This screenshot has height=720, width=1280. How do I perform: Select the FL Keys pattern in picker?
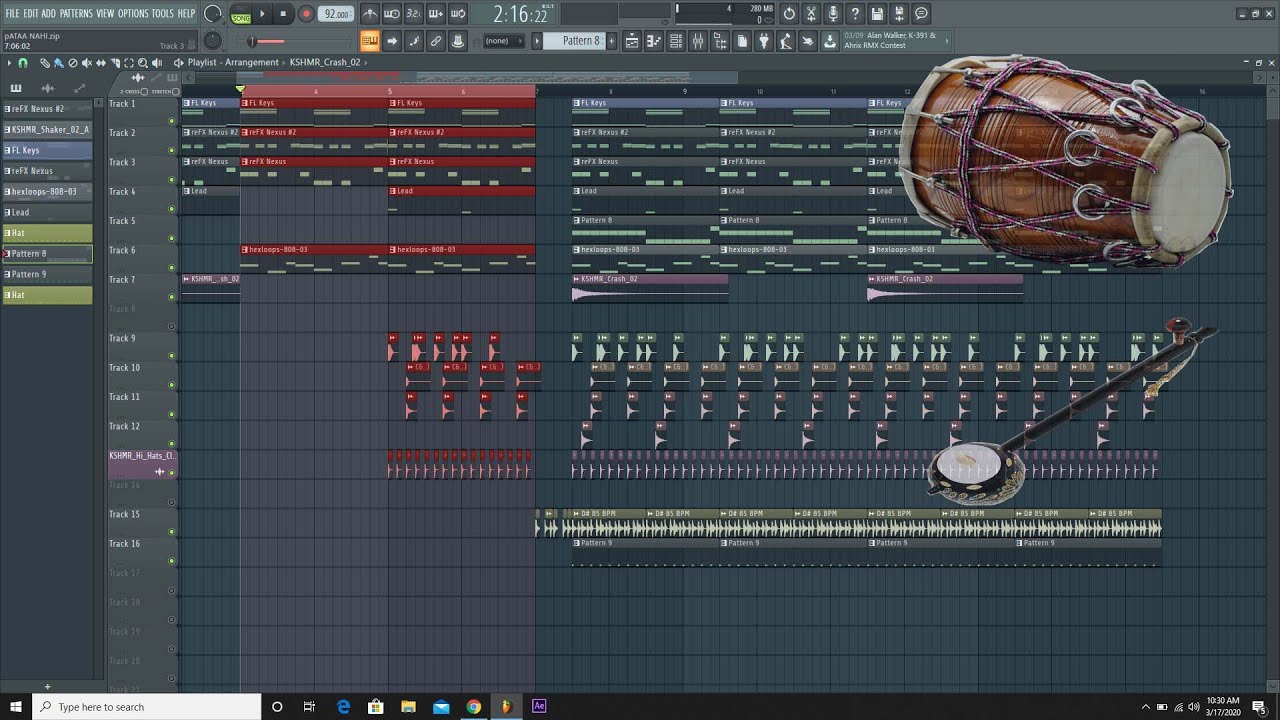click(x=47, y=150)
